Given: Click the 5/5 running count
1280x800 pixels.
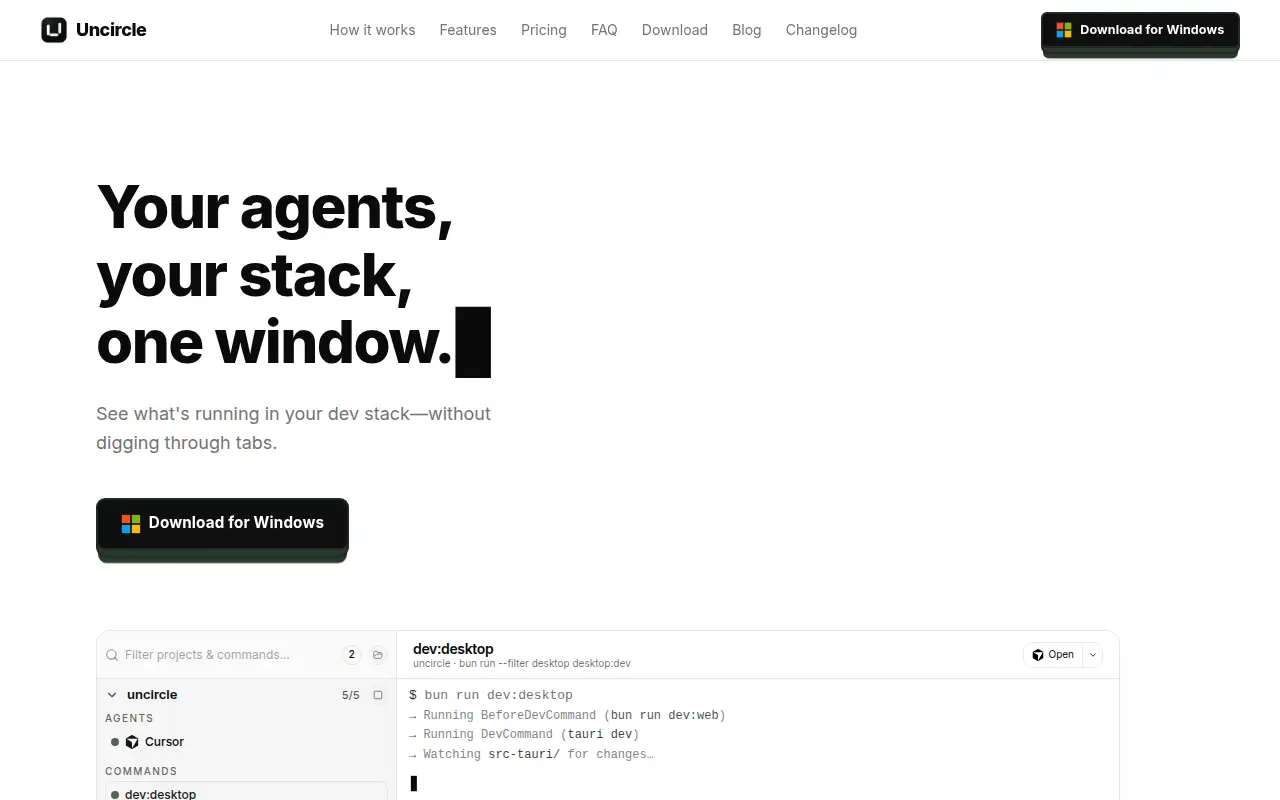Looking at the screenshot, I should (x=351, y=695).
